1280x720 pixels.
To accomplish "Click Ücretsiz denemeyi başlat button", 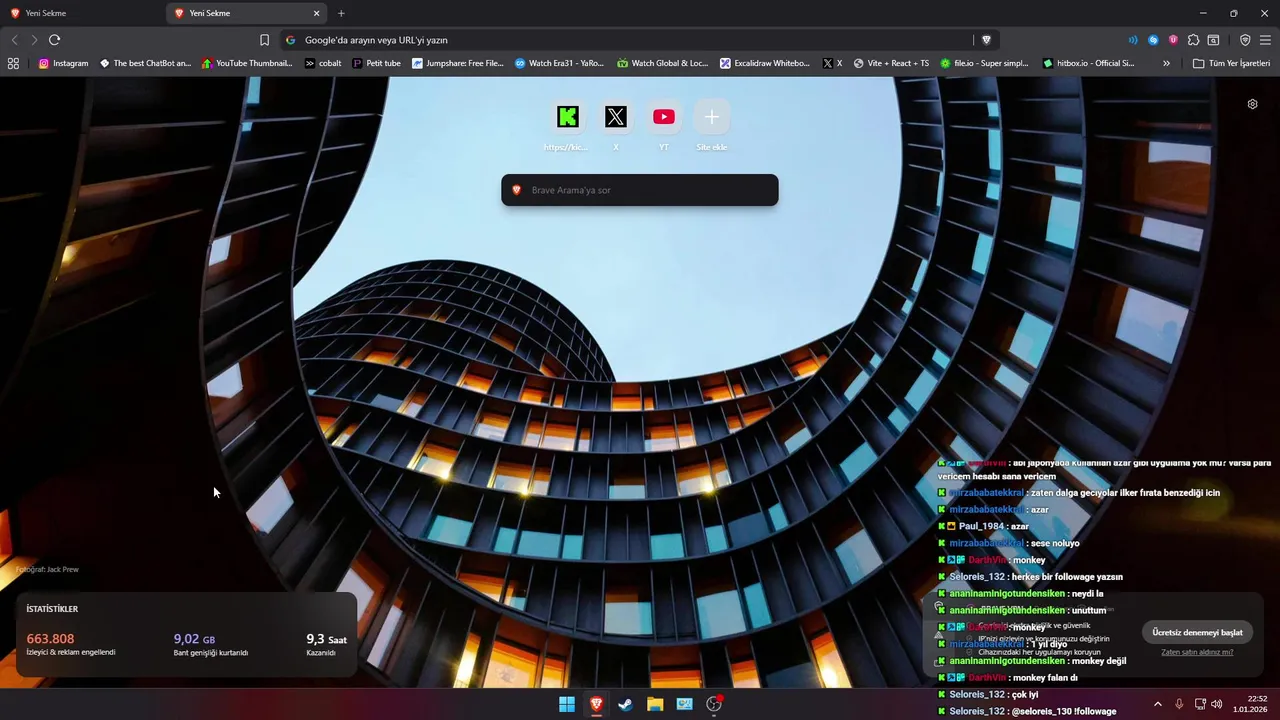I will [1197, 633].
